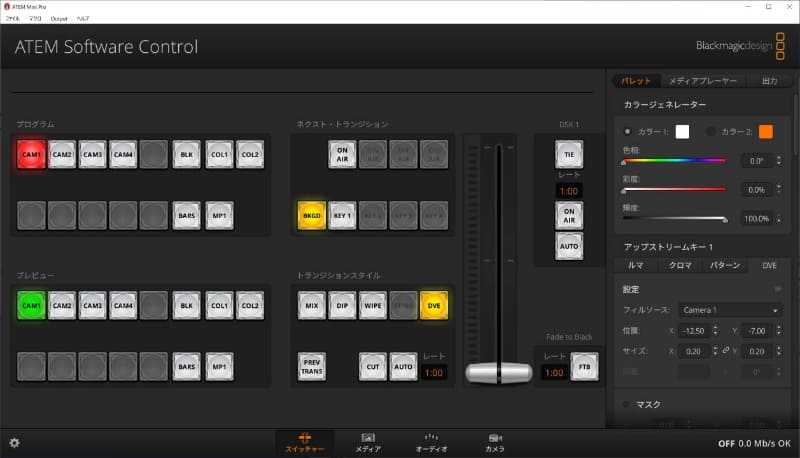800x458 pixels.
Task: Step the 輝度 luminance value spinner
Action: click(779, 218)
